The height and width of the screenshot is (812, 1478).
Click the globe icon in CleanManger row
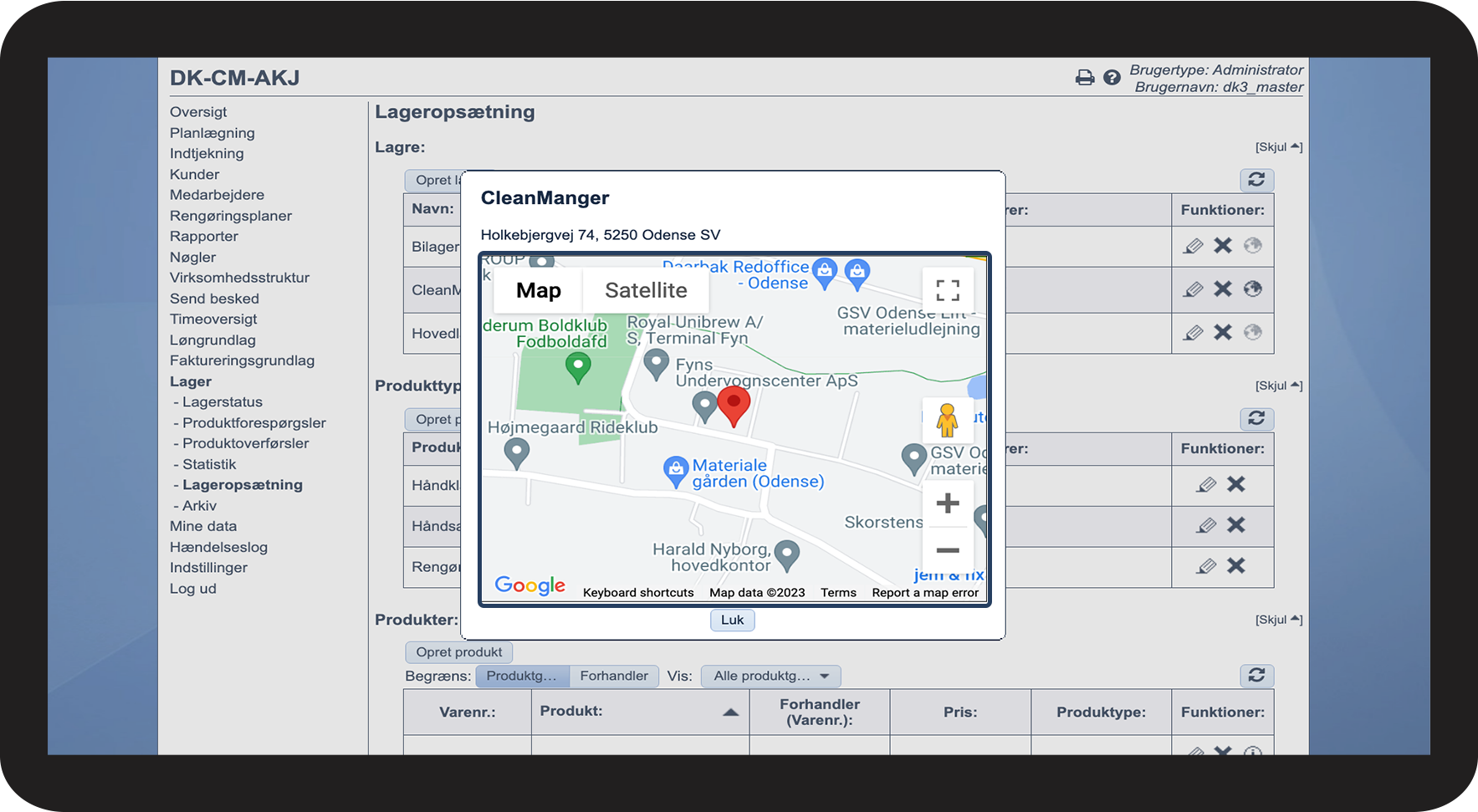pyautogui.click(x=1252, y=289)
